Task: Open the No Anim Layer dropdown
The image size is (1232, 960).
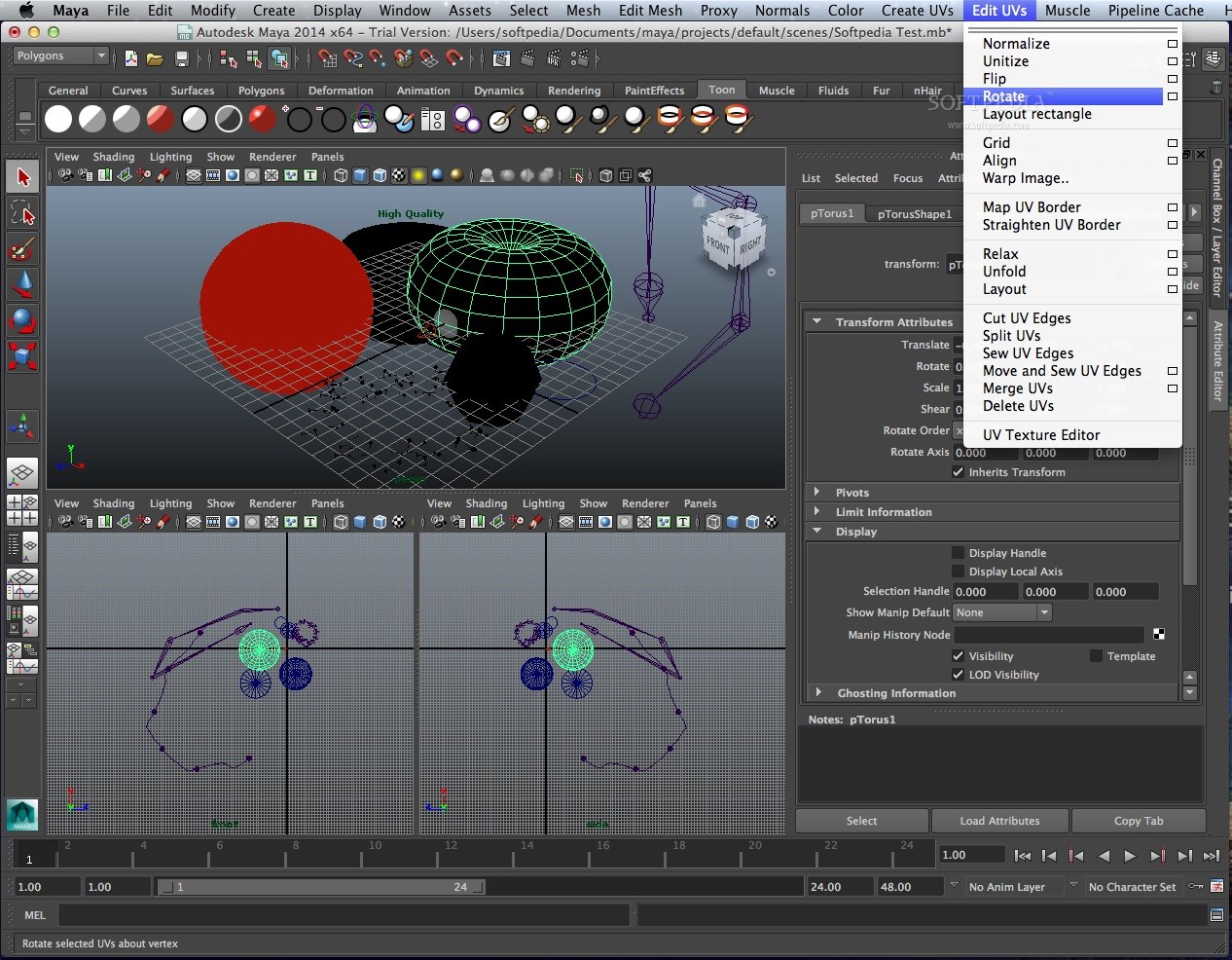Action: [1007, 887]
